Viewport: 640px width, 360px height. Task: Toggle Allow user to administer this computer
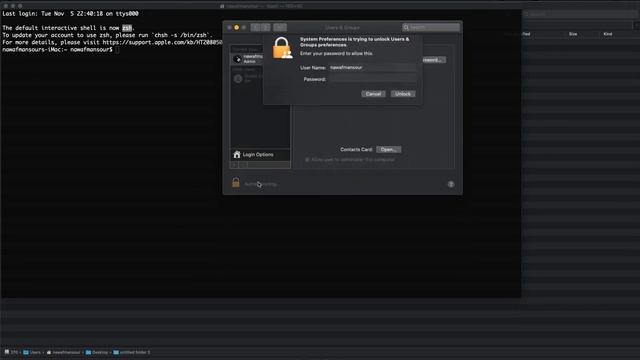coord(307,160)
